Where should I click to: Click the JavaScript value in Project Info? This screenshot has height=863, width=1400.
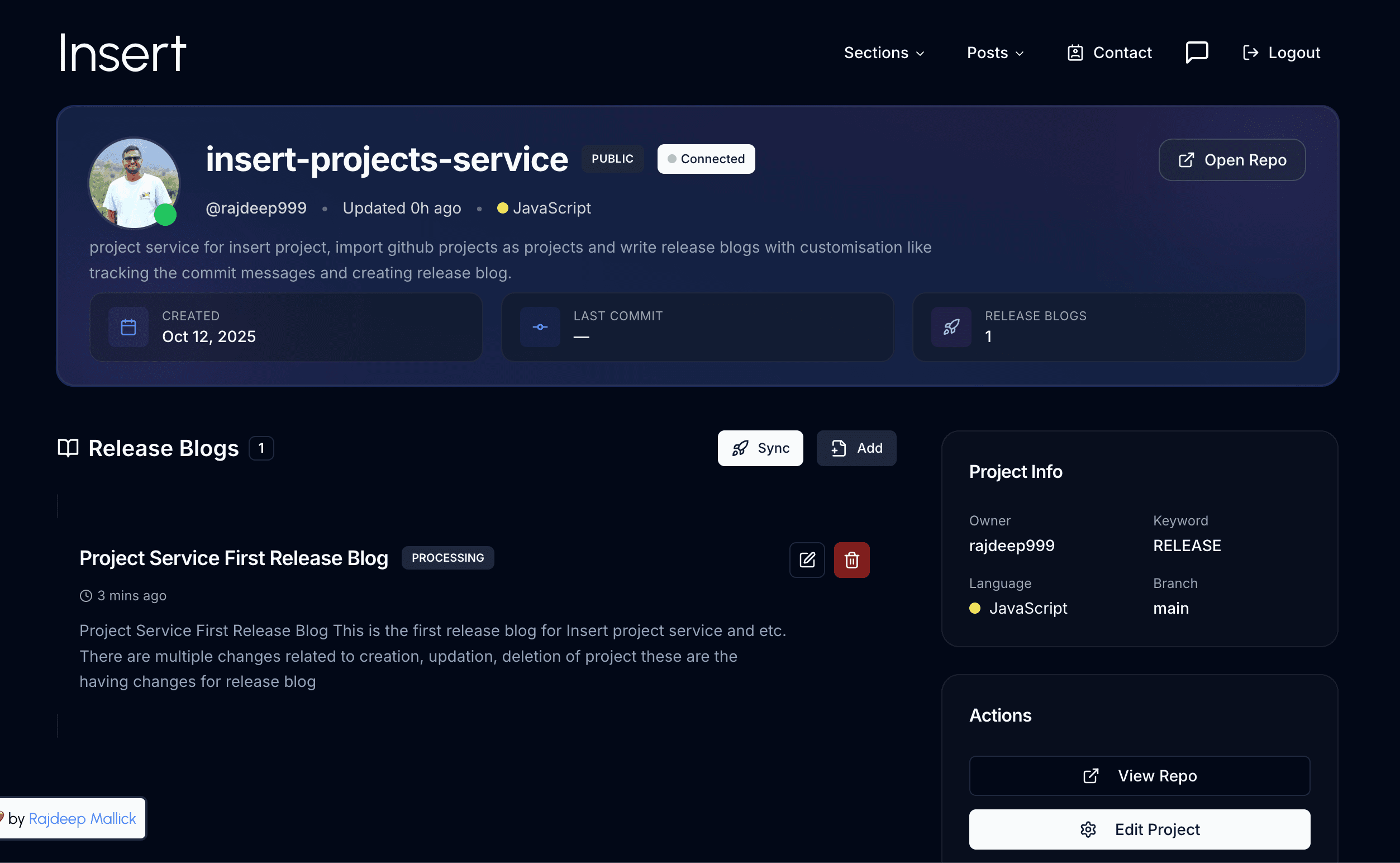(x=1028, y=609)
